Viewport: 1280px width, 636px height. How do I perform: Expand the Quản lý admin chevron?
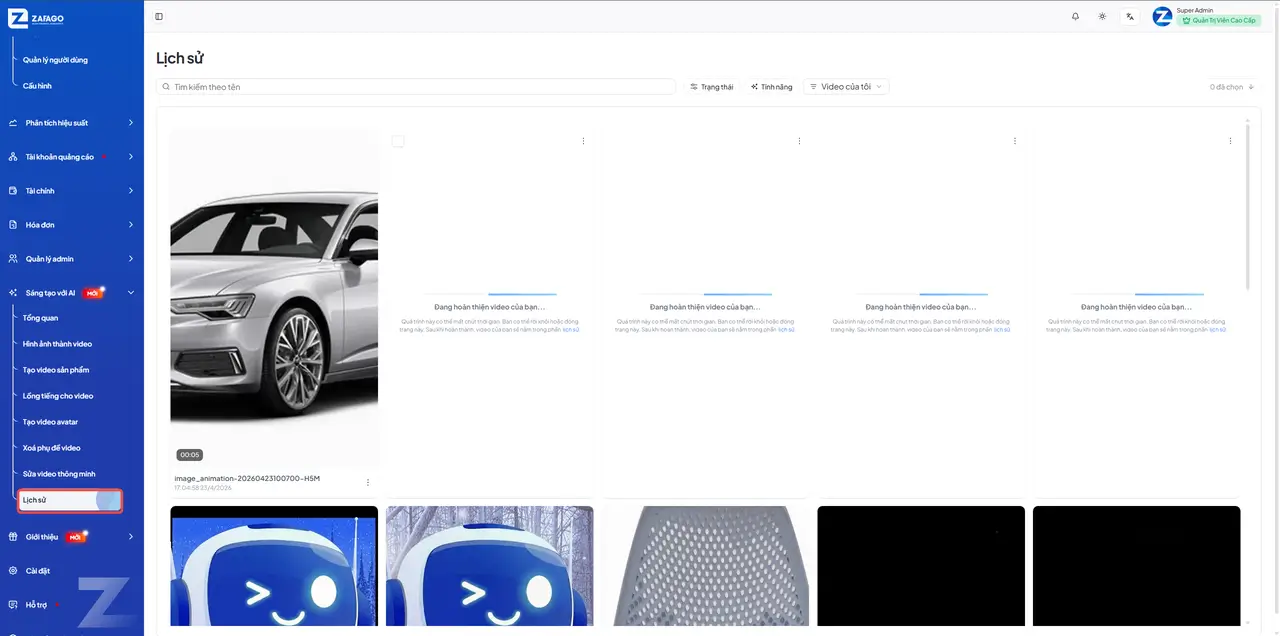(x=131, y=259)
